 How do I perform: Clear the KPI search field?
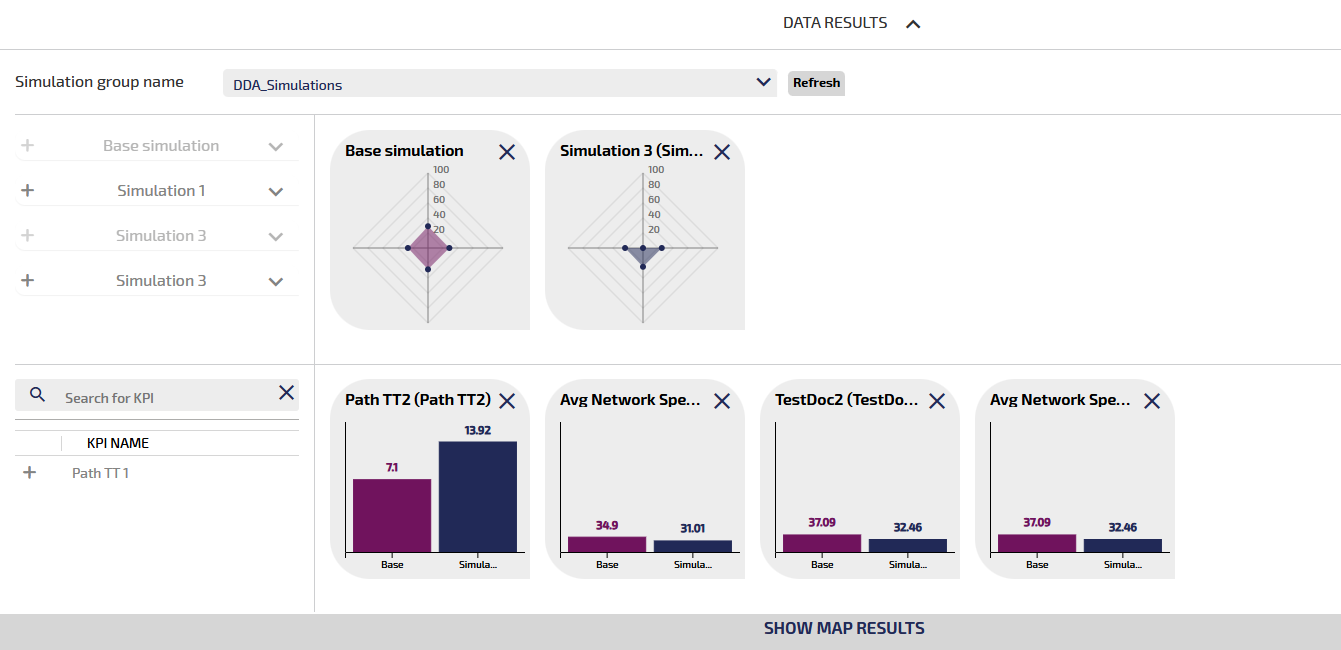click(x=286, y=393)
